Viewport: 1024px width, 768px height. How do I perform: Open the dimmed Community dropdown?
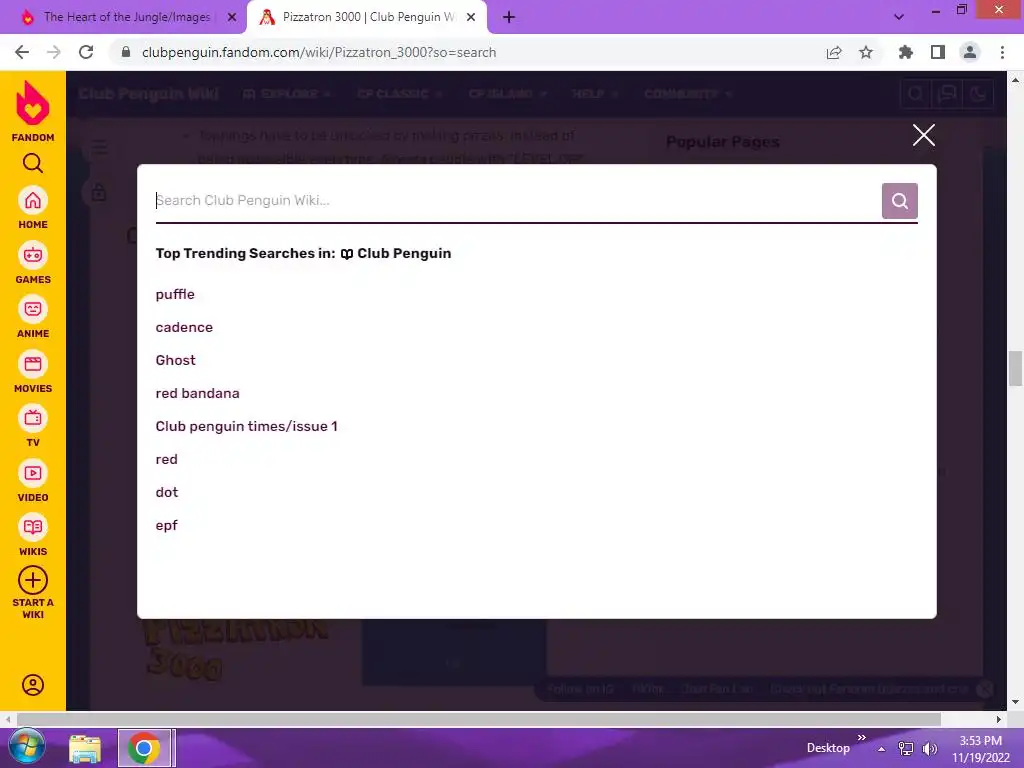pyautogui.click(x=688, y=94)
